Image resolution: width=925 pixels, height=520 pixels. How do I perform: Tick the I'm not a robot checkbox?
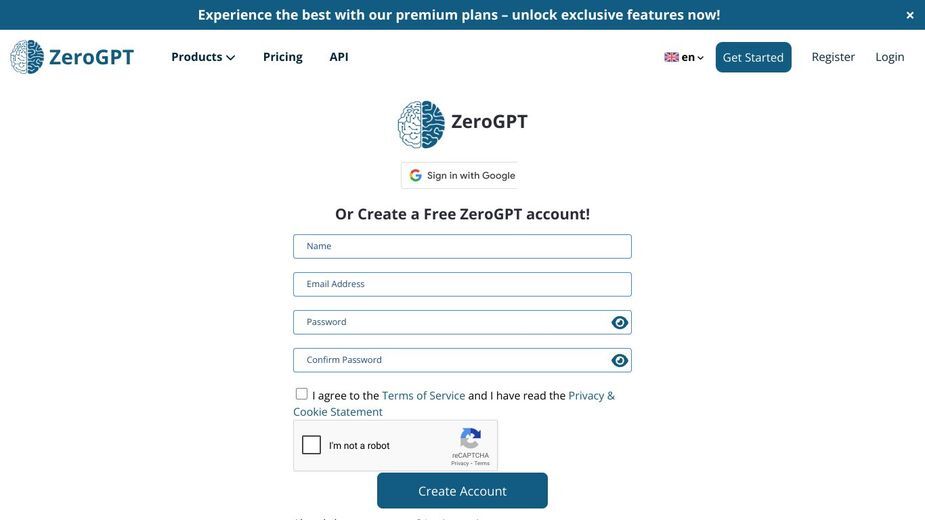(311, 444)
